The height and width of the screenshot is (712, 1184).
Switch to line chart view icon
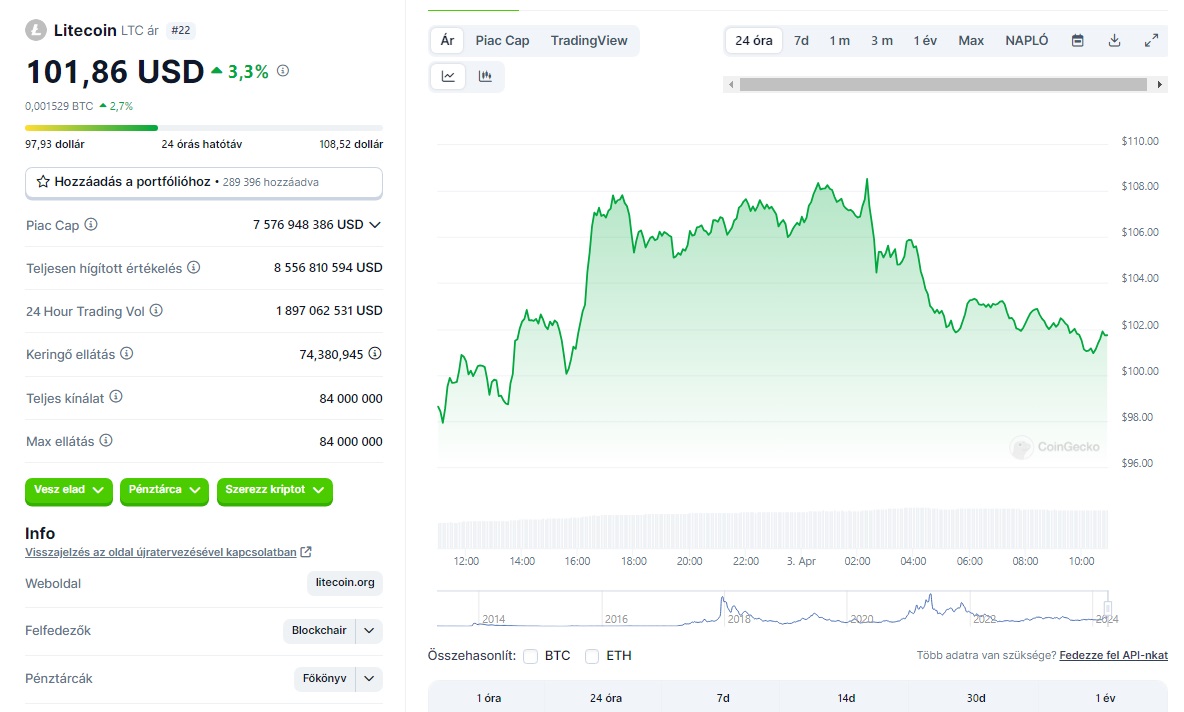point(449,76)
